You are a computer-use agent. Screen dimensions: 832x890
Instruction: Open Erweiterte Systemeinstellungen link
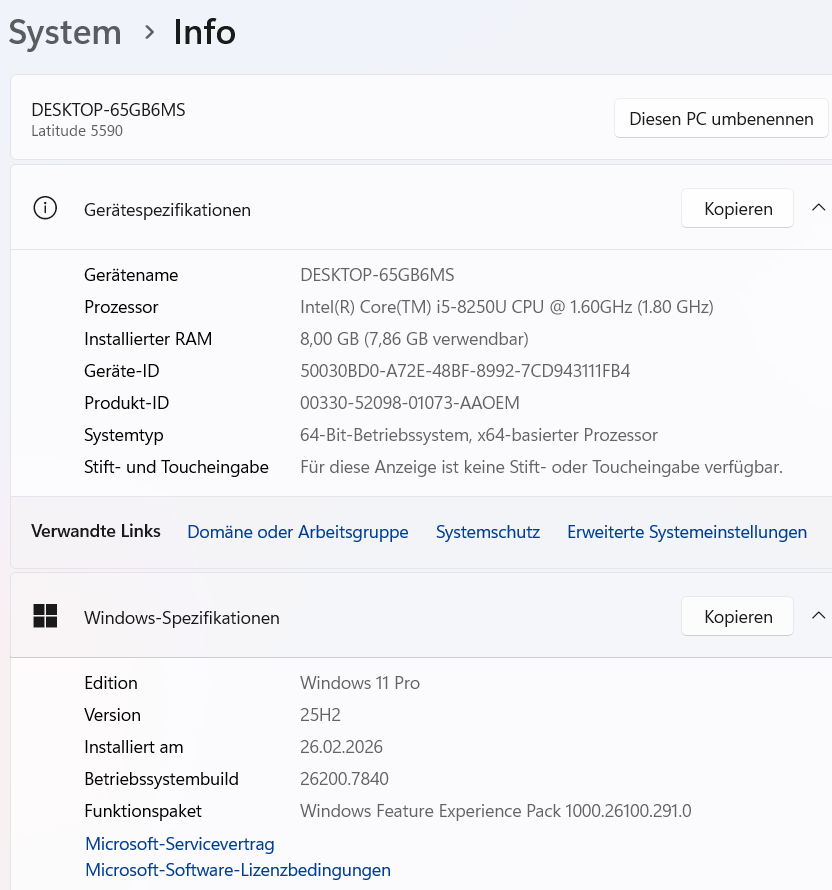coord(687,532)
